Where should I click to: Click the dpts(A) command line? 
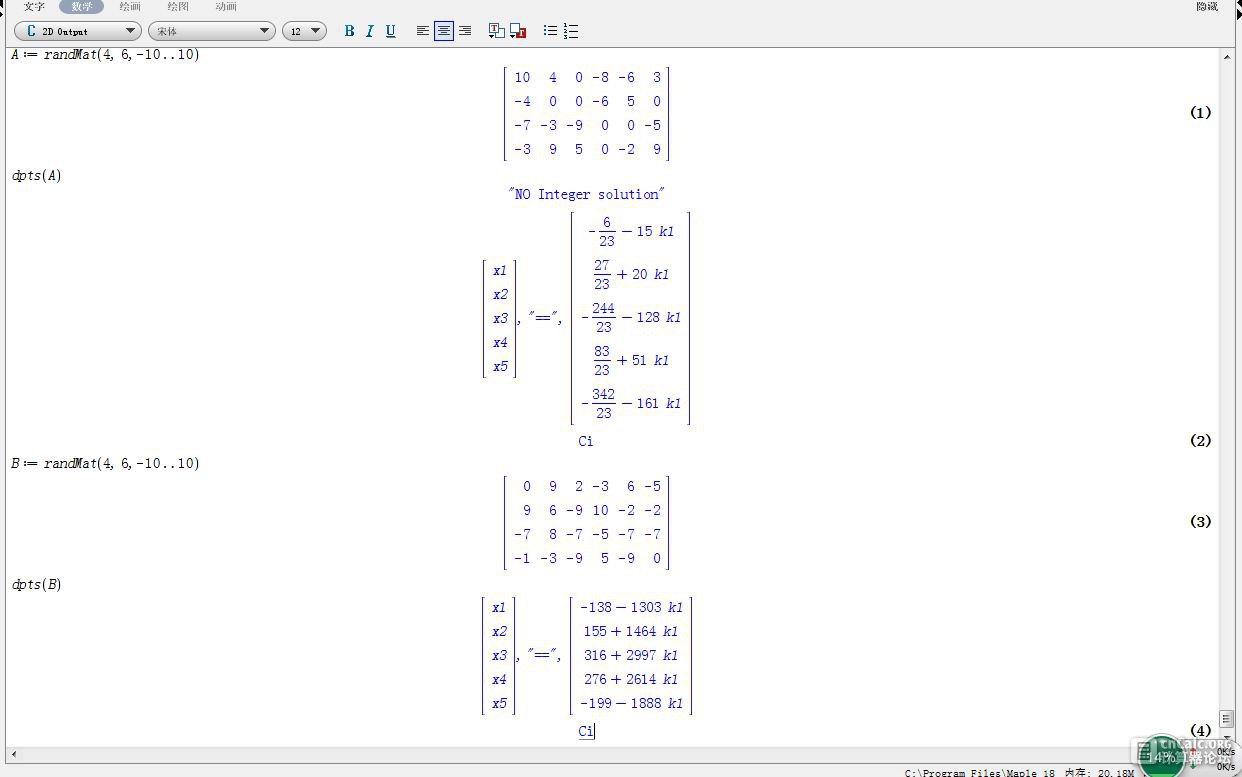37,176
